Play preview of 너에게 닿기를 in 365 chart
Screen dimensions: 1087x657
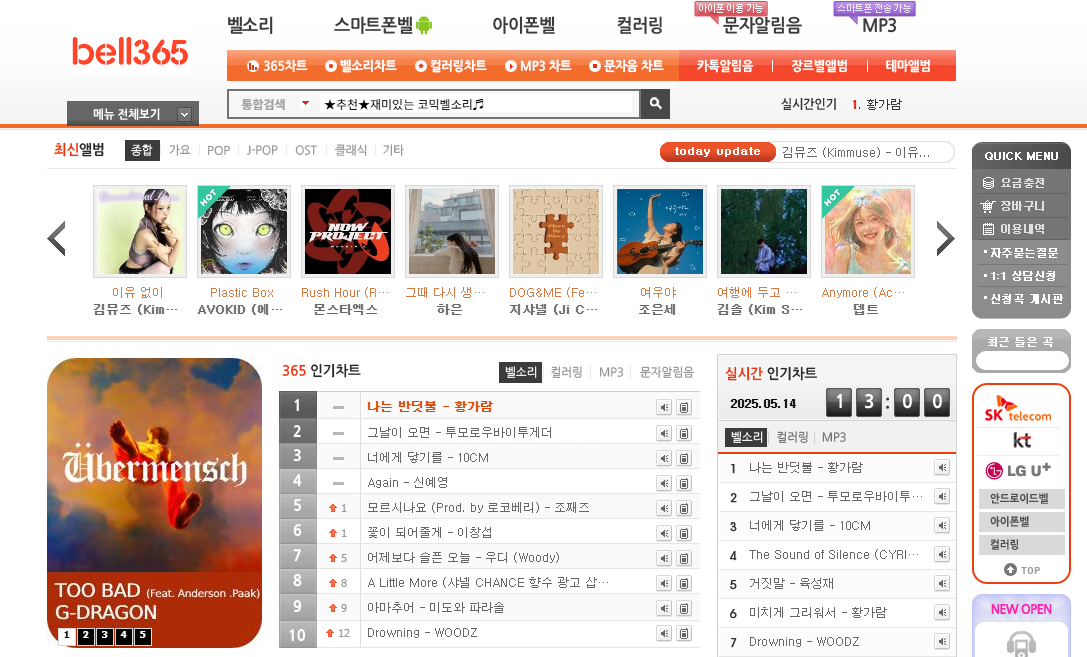click(x=664, y=458)
